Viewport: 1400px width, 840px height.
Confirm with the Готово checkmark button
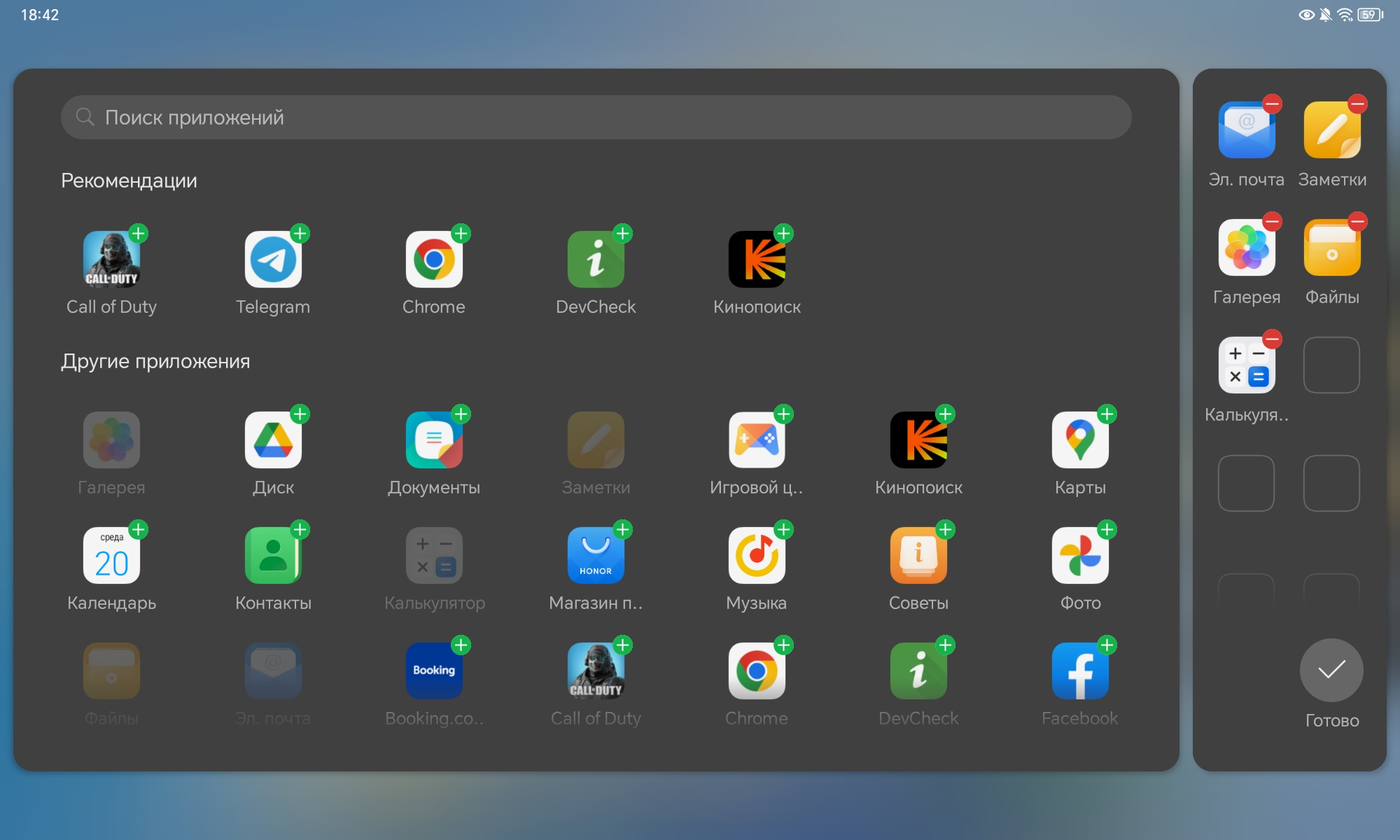point(1331,671)
